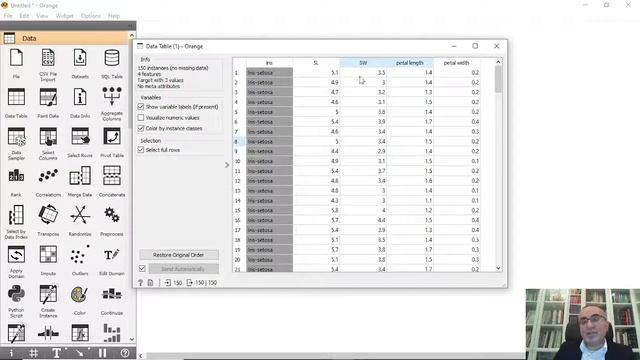
Task: Select the SQL Table widget
Action: point(112,58)
